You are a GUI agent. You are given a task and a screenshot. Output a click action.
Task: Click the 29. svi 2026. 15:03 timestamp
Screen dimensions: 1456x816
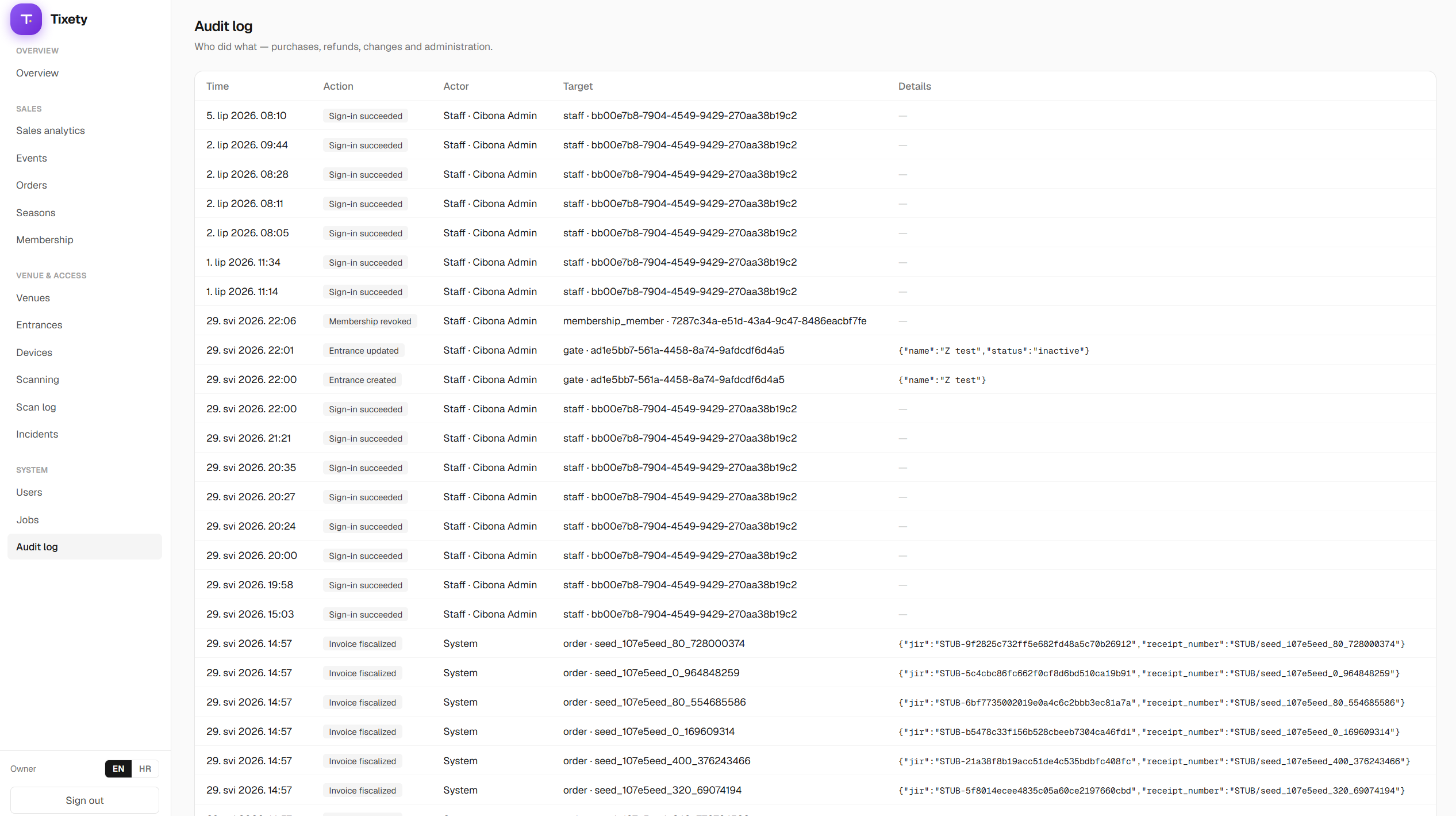[x=250, y=614]
